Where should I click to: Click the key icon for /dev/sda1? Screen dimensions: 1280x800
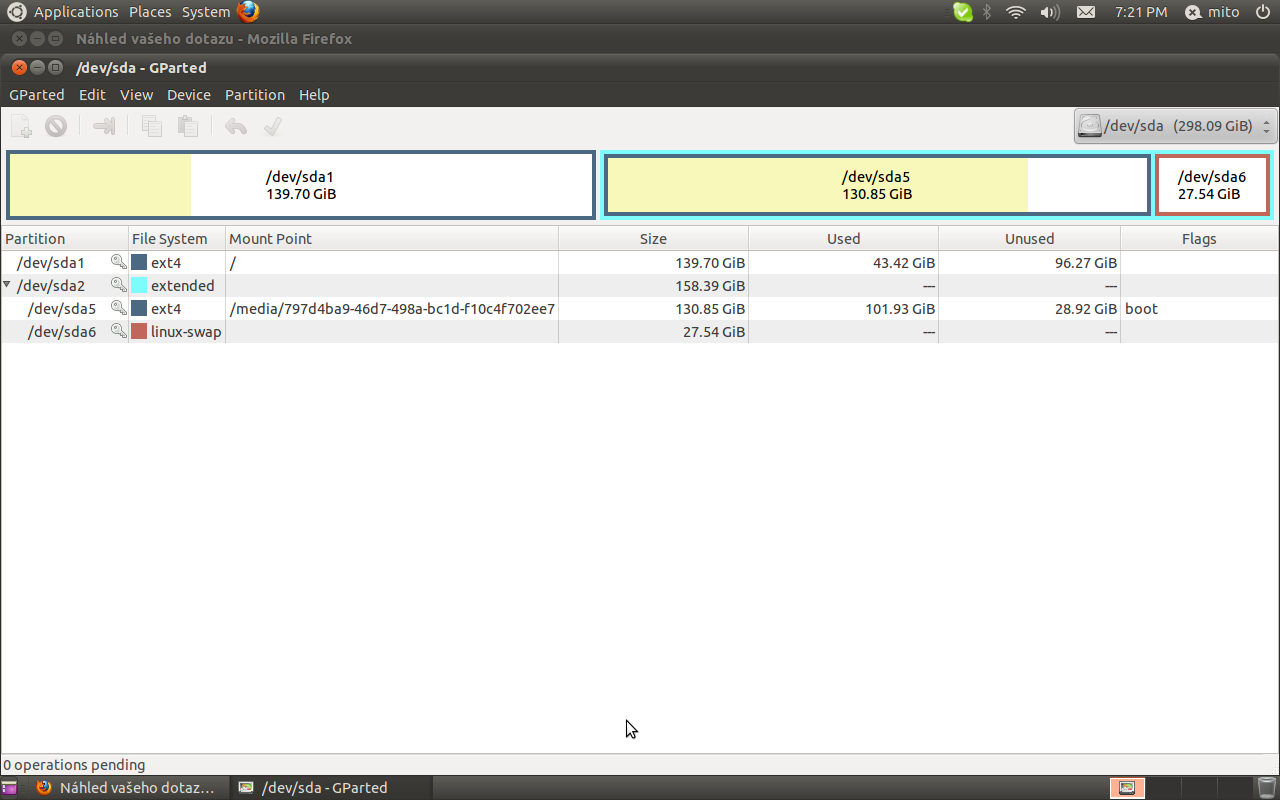click(119, 262)
